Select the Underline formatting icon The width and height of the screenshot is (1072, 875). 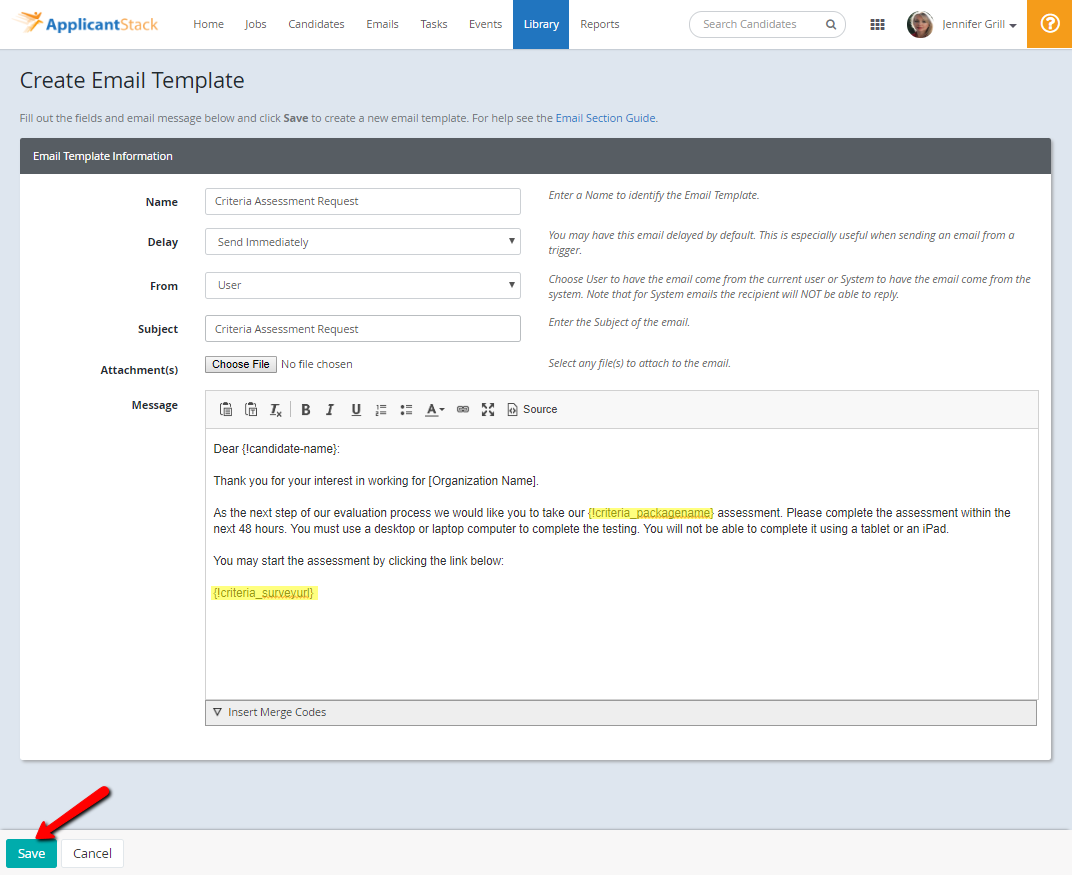pos(356,409)
